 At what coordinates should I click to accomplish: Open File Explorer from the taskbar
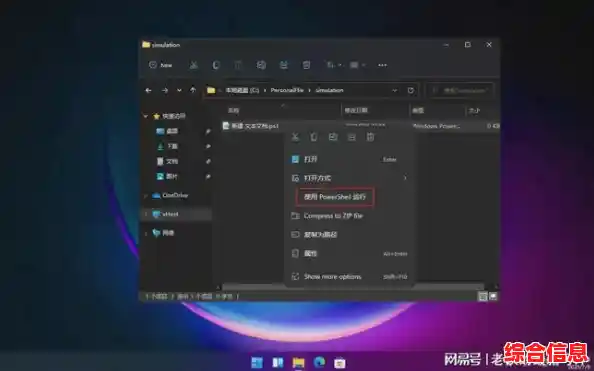[x=299, y=362]
